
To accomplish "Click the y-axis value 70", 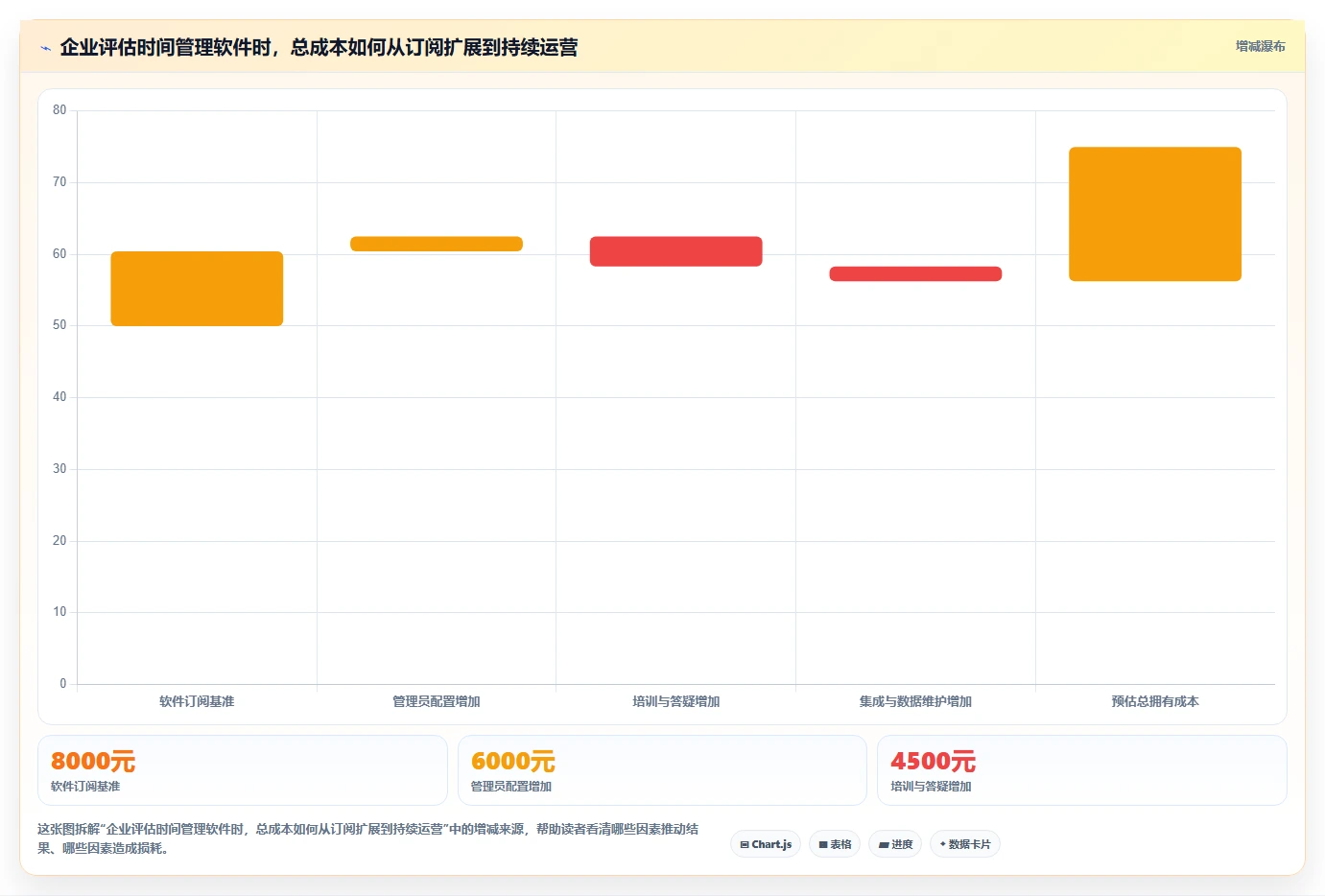I will pos(59,182).
